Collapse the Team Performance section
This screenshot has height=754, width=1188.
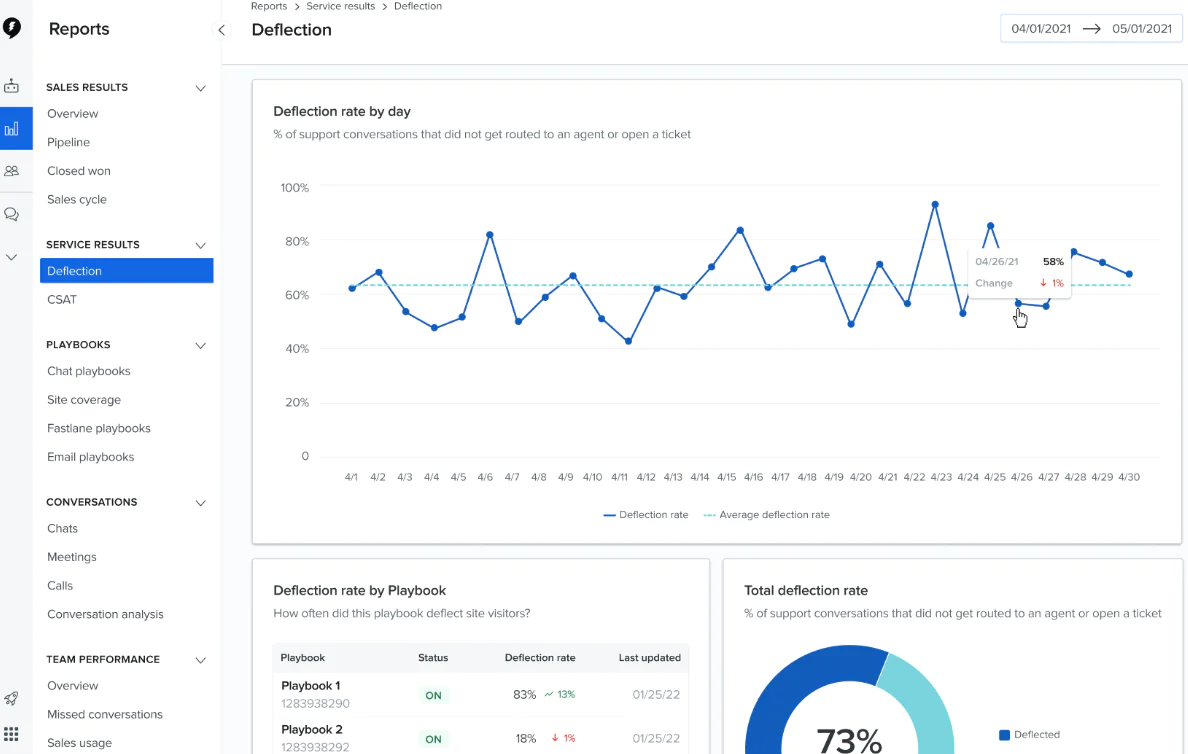coord(201,661)
